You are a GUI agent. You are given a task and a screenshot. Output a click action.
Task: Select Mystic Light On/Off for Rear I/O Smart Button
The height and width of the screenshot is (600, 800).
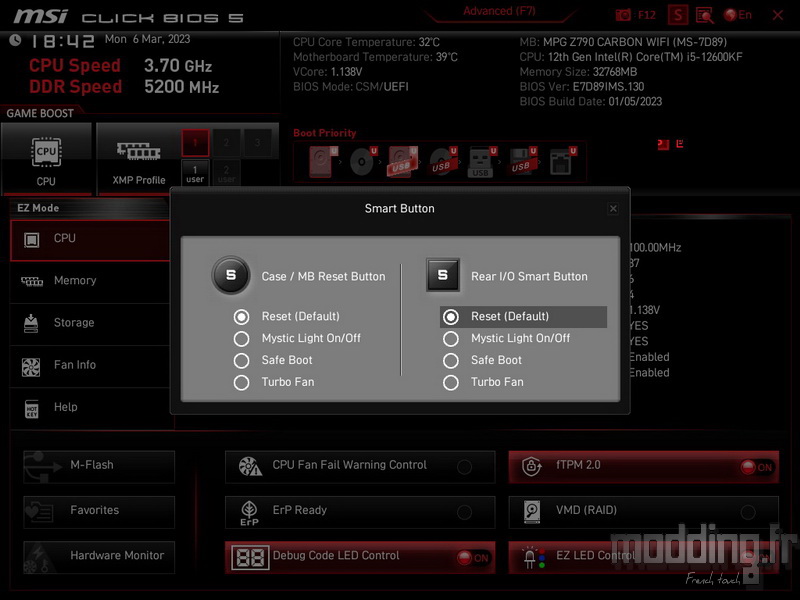pyautogui.click(x=451, y=339)
